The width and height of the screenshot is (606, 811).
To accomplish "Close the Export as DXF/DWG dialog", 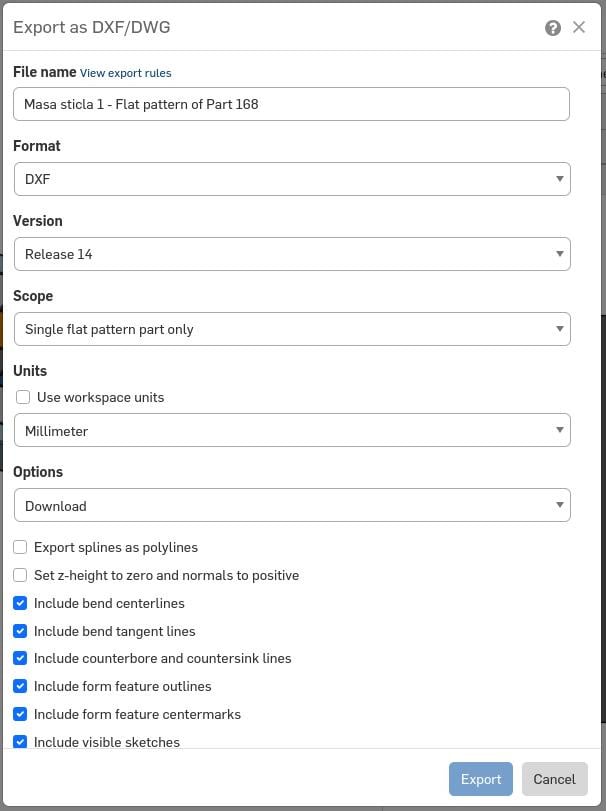I will [579, 27].
